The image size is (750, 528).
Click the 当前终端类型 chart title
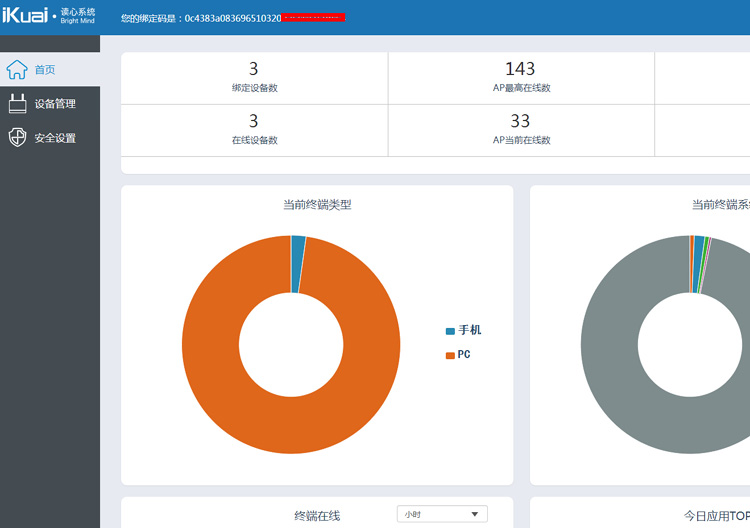(x=317, y=205)
